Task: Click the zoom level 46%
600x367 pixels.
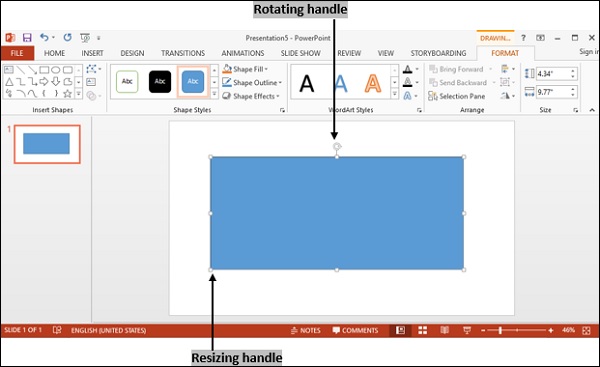Action: (x=569, y=330)
